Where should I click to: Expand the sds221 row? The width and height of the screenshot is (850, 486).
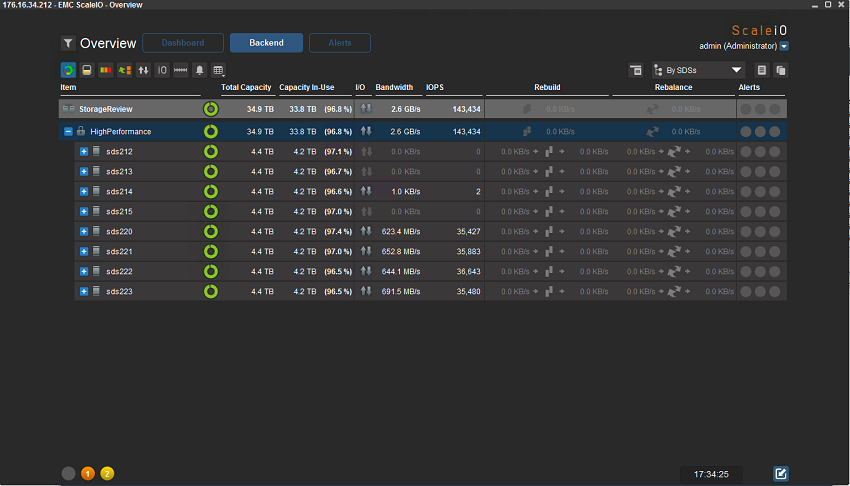pyautogui.click(x=83, y=252)
